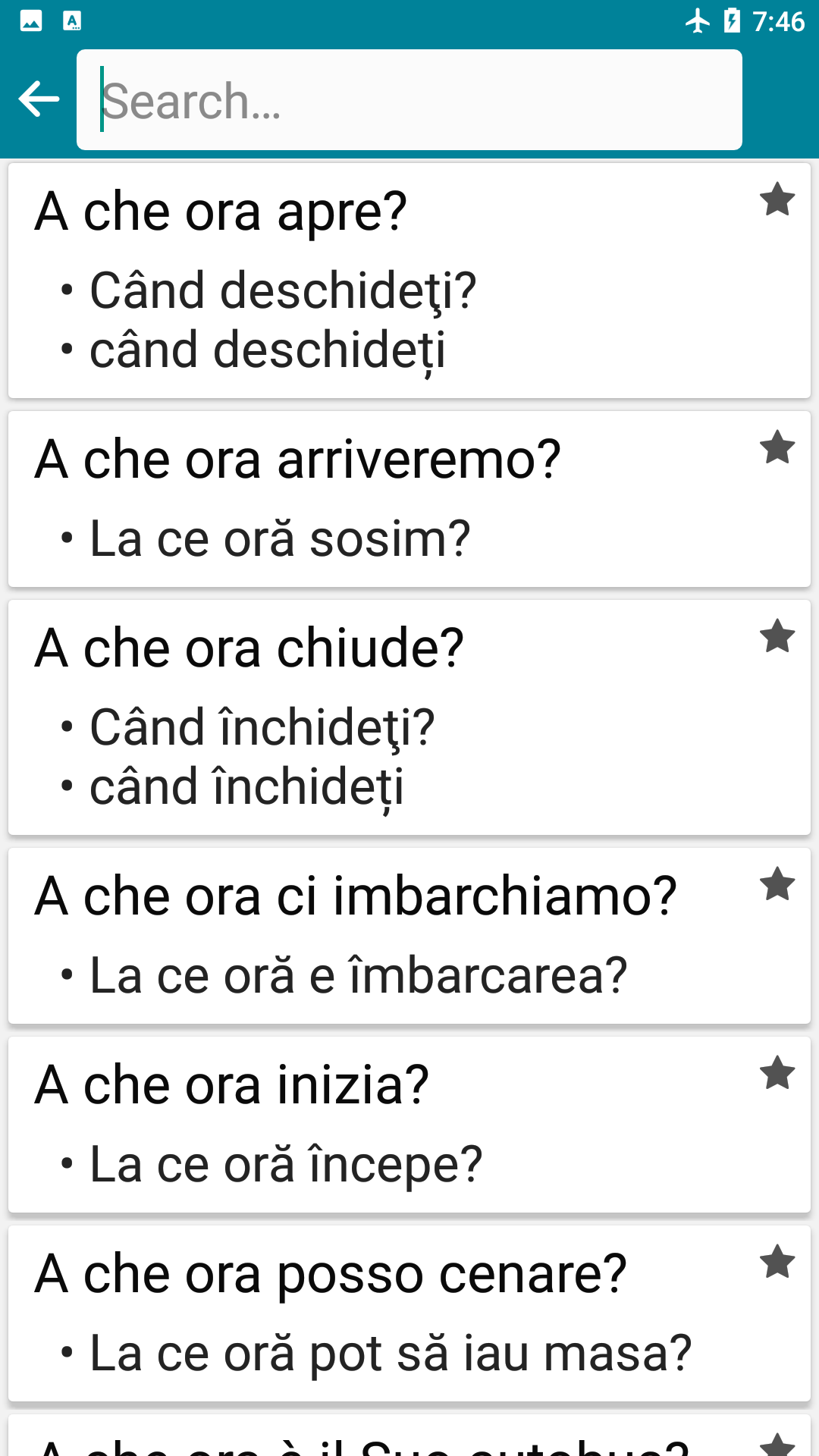Star the 'A che ora ci imbarchiamo?' entry

point(777,884)
